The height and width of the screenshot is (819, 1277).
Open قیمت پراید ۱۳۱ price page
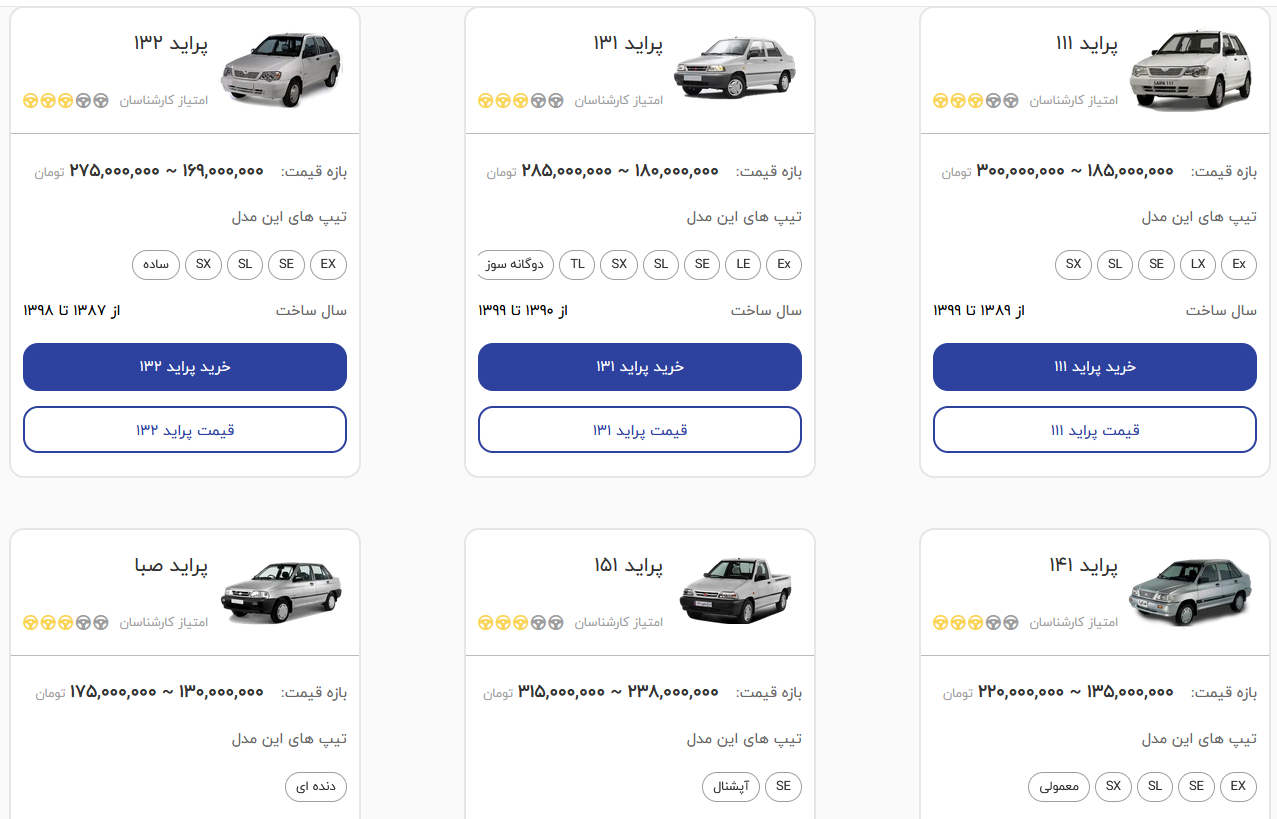coord(639,429)
